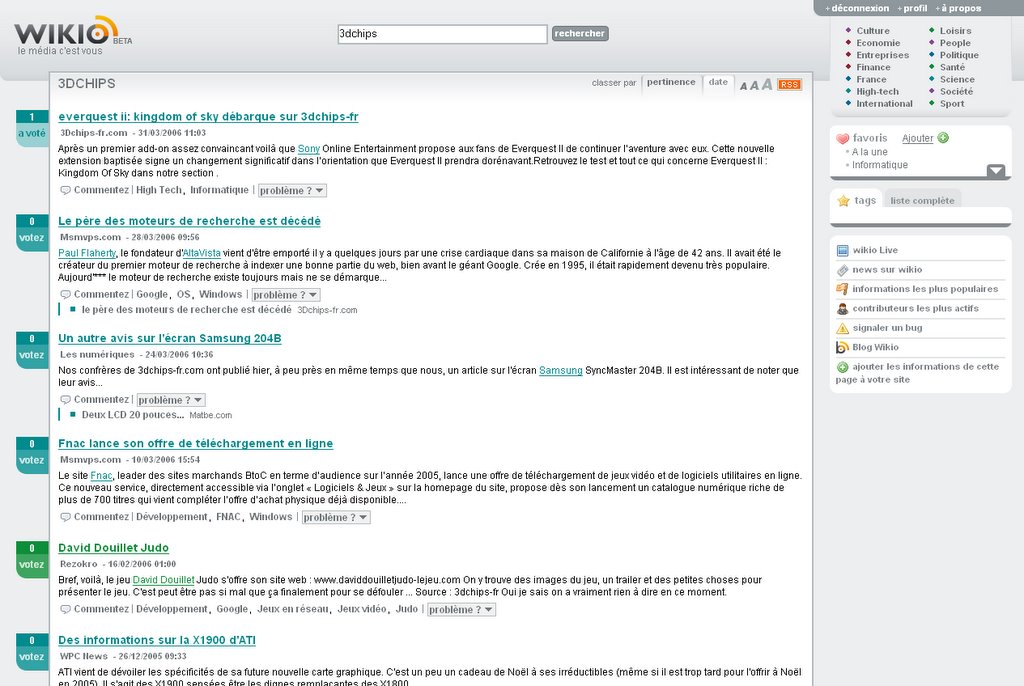Click the tags star icon
Image resolution: width=1024 pixels, height=686 pixels.
point(843,201)
